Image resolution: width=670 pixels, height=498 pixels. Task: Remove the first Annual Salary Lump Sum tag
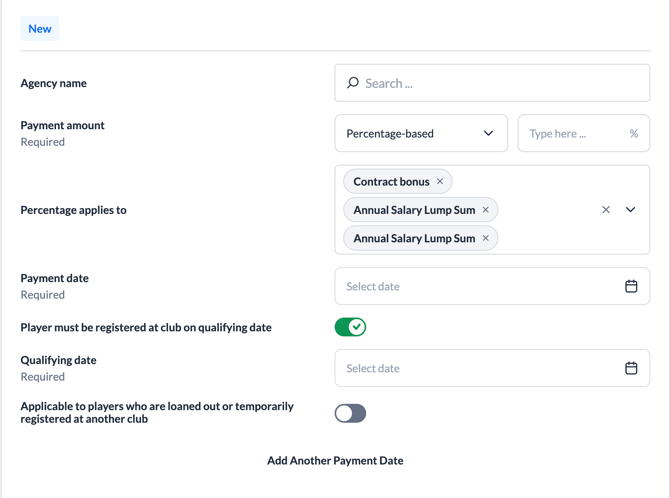point(486,210)
